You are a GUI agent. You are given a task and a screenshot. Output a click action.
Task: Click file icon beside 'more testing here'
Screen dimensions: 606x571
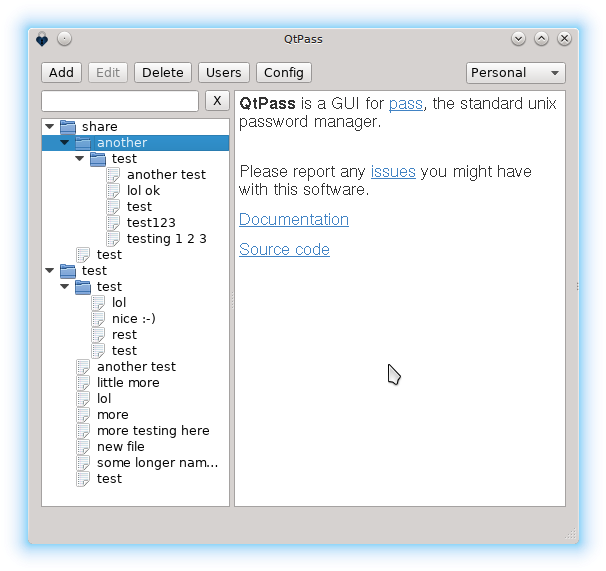coord(83,430)
